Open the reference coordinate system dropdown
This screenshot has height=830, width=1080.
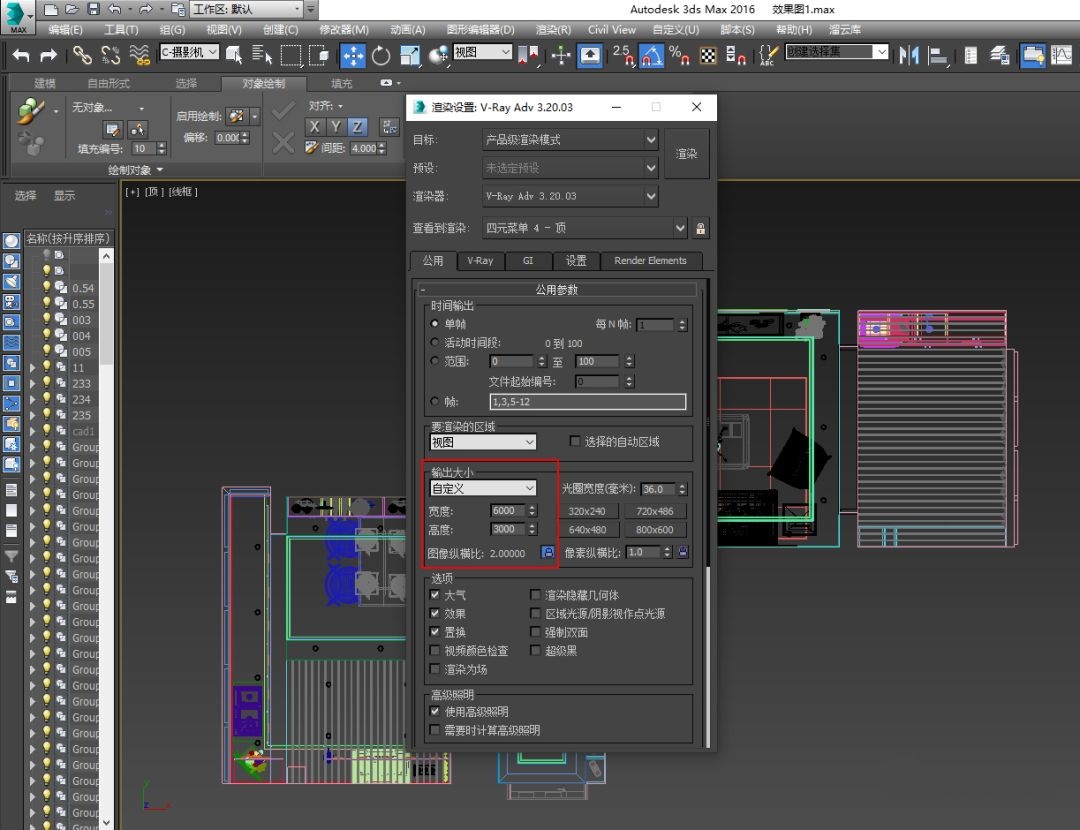coord(482,52)
